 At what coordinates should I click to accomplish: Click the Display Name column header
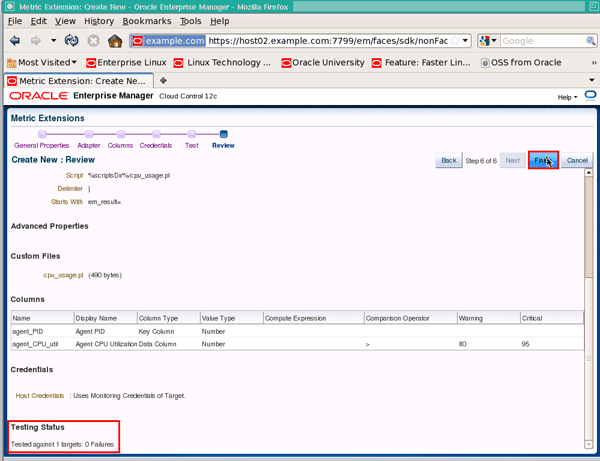click(106, 318)
